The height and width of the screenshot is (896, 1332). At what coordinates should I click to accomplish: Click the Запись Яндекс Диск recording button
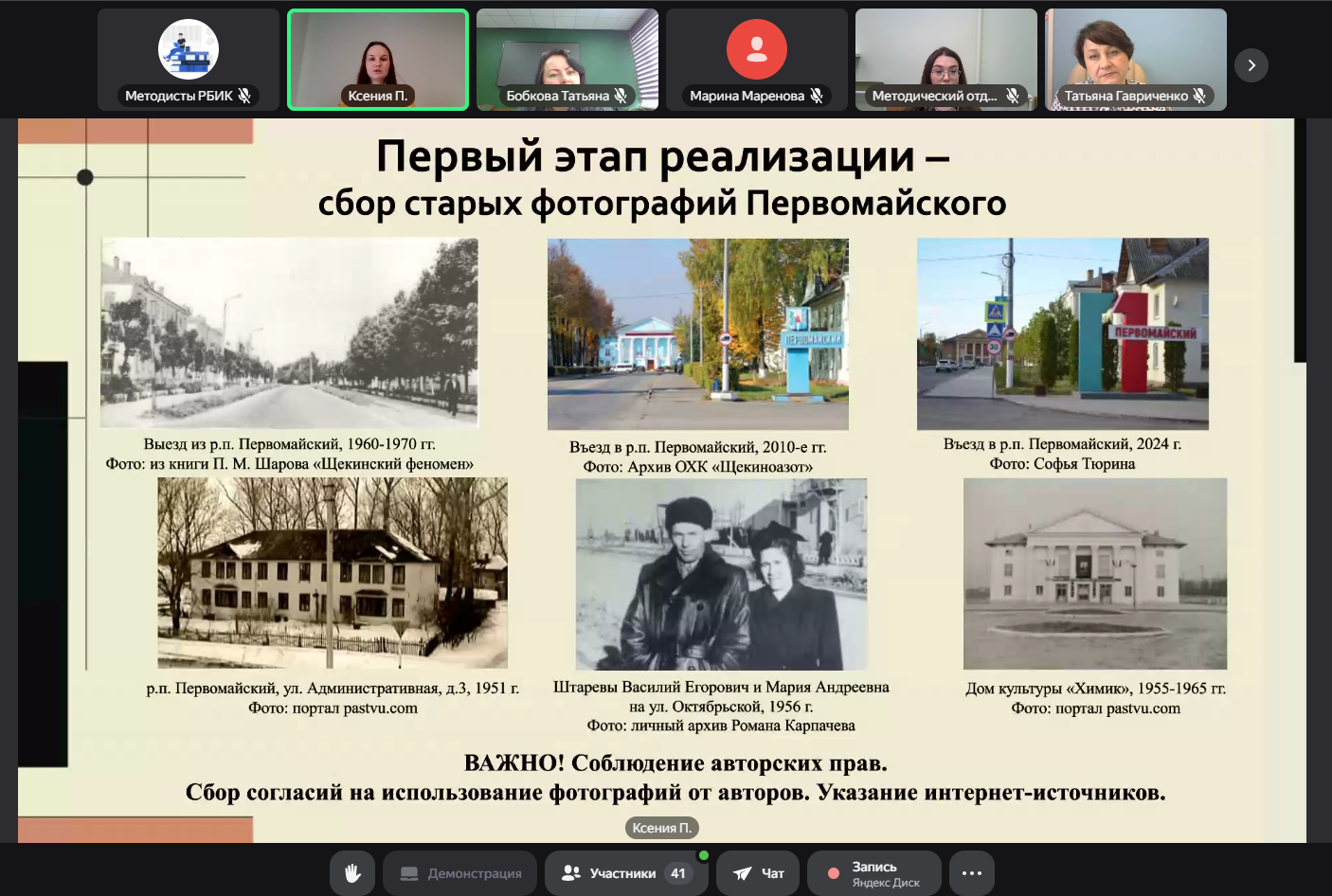pos(873,873)
